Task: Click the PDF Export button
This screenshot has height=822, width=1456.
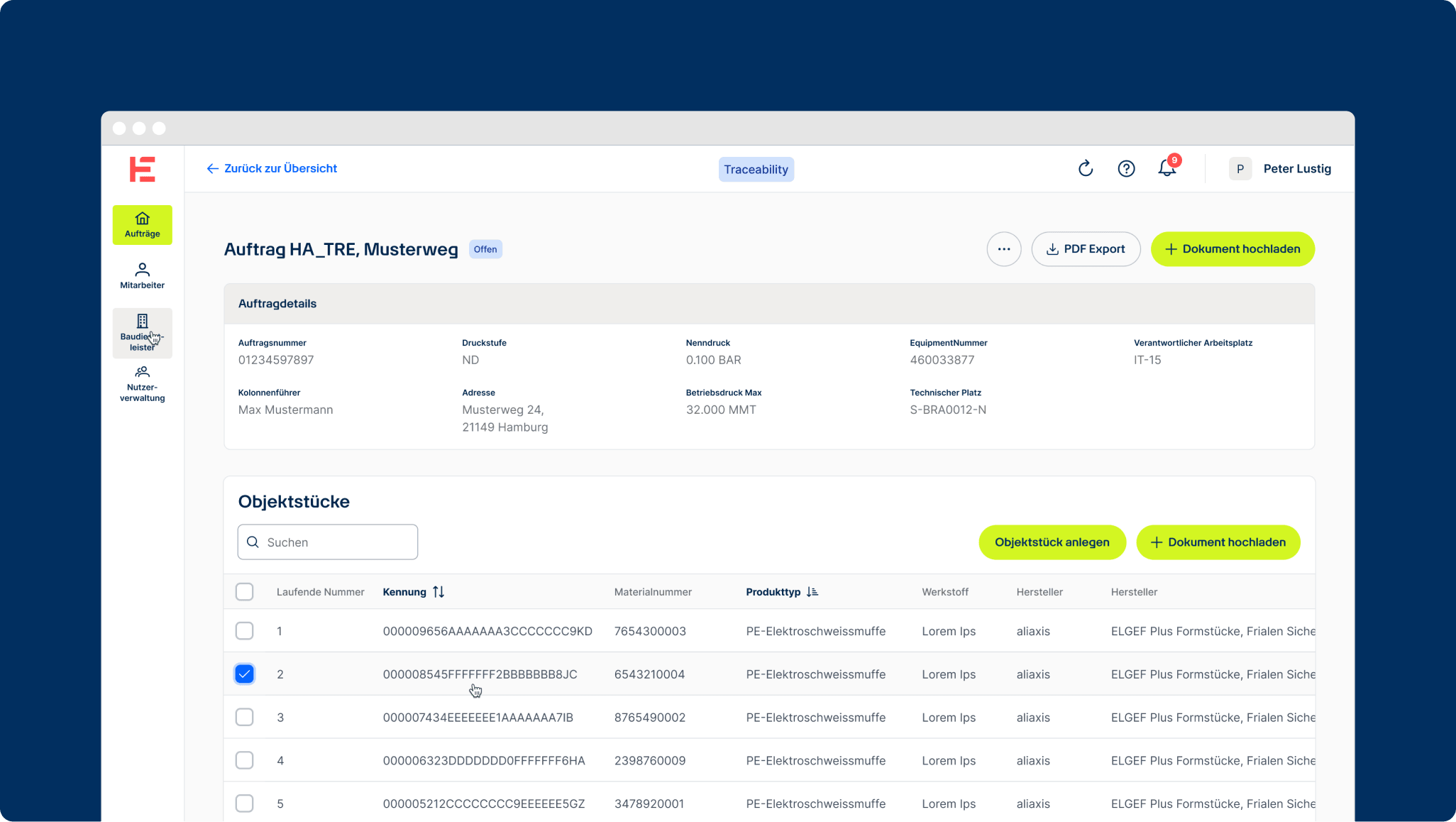Action: (x=1086, y=249)
